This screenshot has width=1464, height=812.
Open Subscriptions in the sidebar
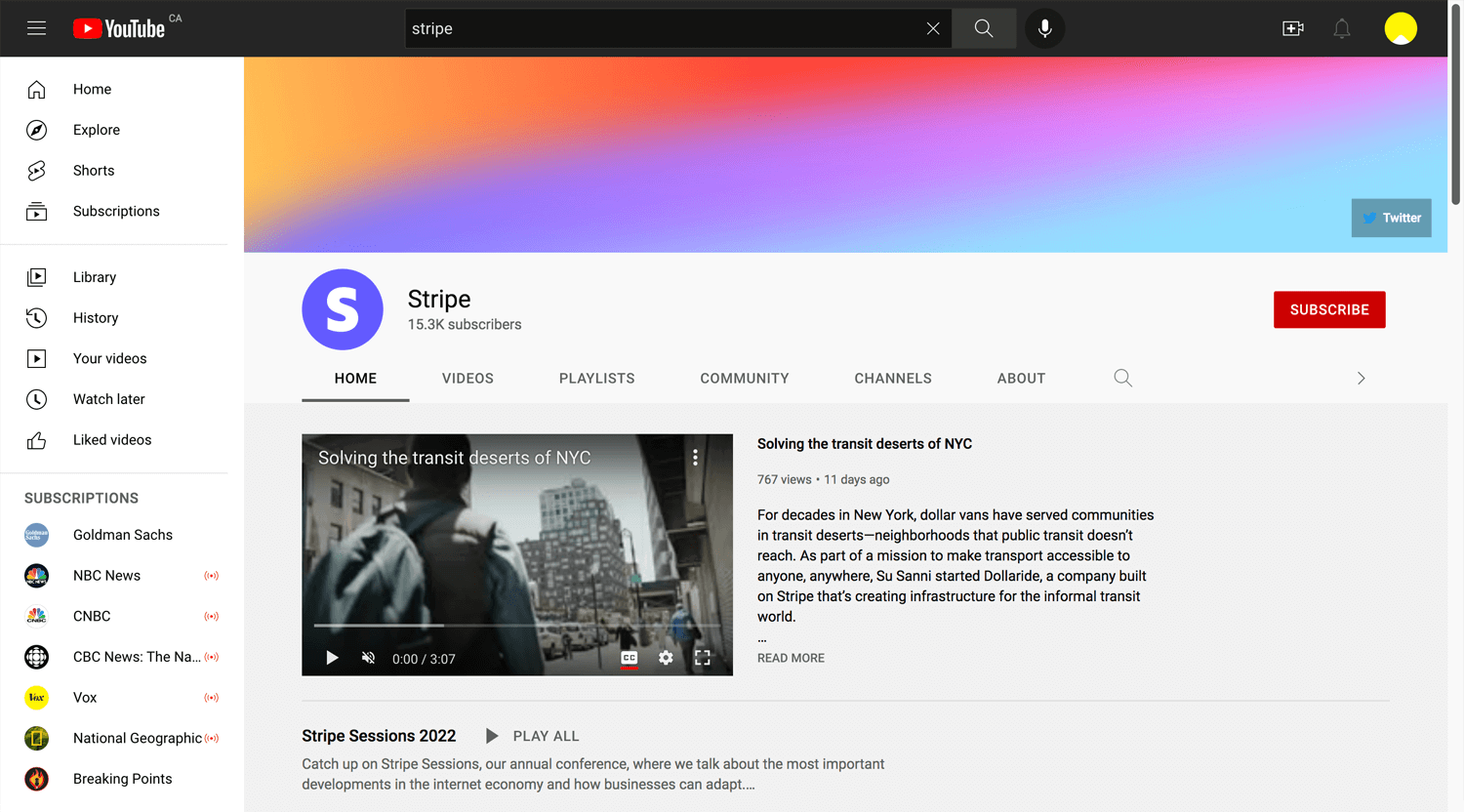[x=114, y=212]
